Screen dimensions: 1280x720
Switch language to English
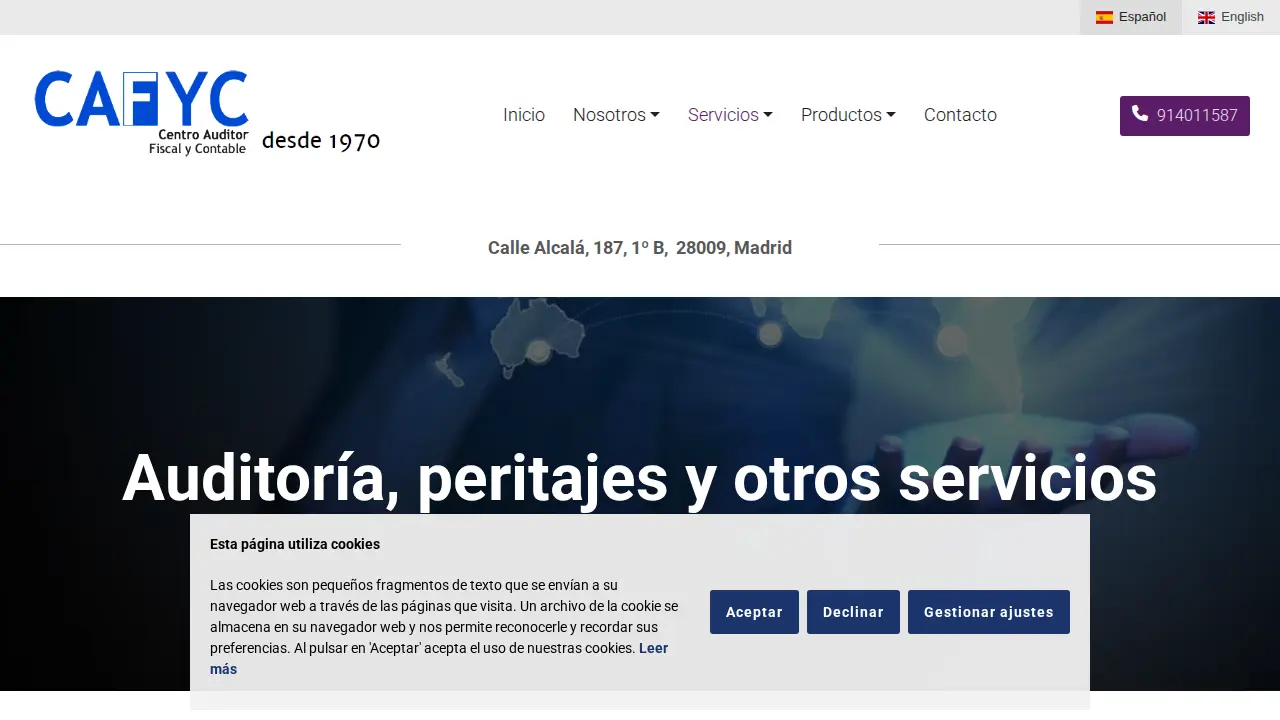pos(1231,17)
